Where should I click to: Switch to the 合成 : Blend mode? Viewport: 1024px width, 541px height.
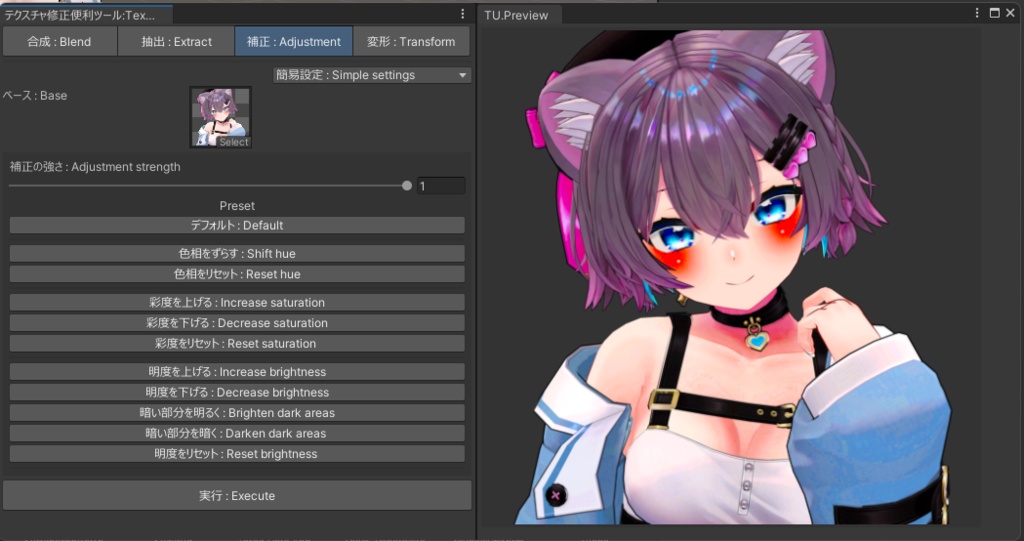tap(59, 42)
